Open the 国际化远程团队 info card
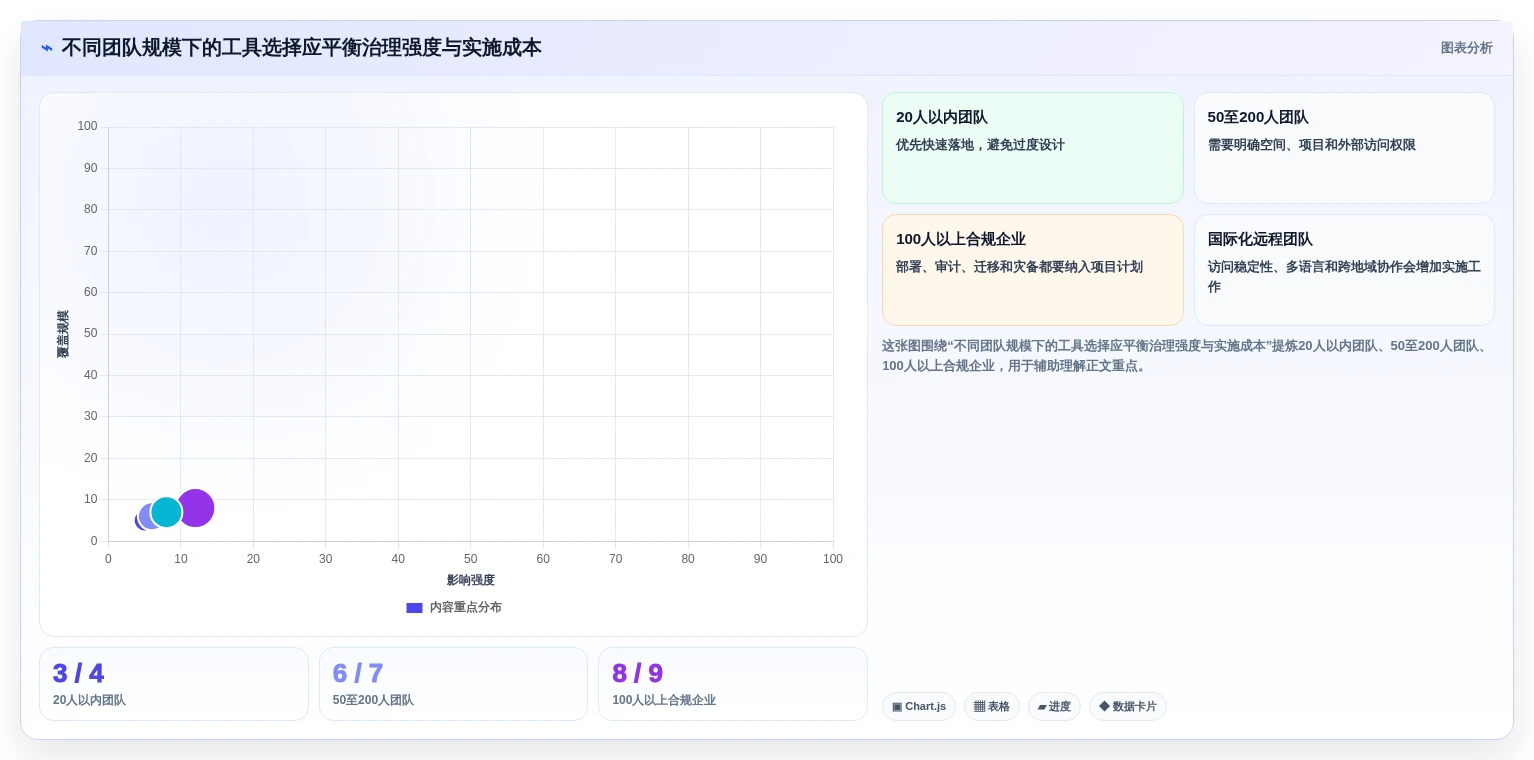 1344,270
